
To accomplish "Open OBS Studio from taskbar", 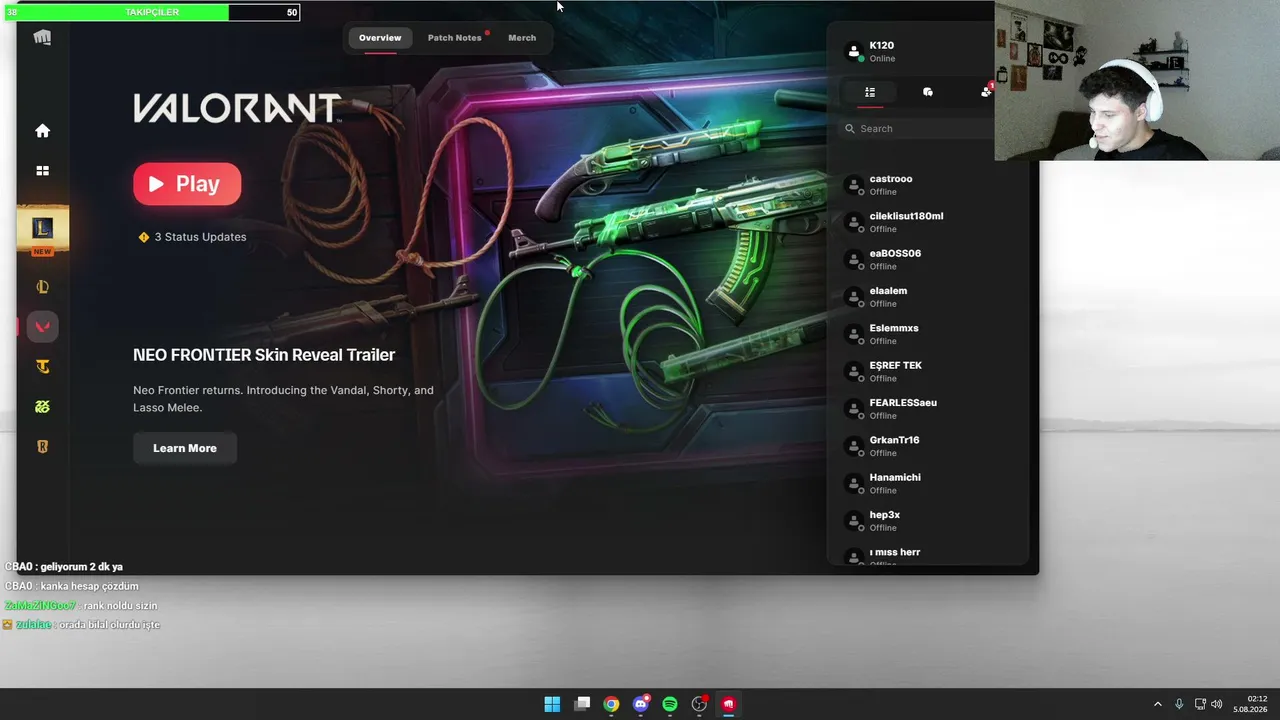I will click(700, 704).
